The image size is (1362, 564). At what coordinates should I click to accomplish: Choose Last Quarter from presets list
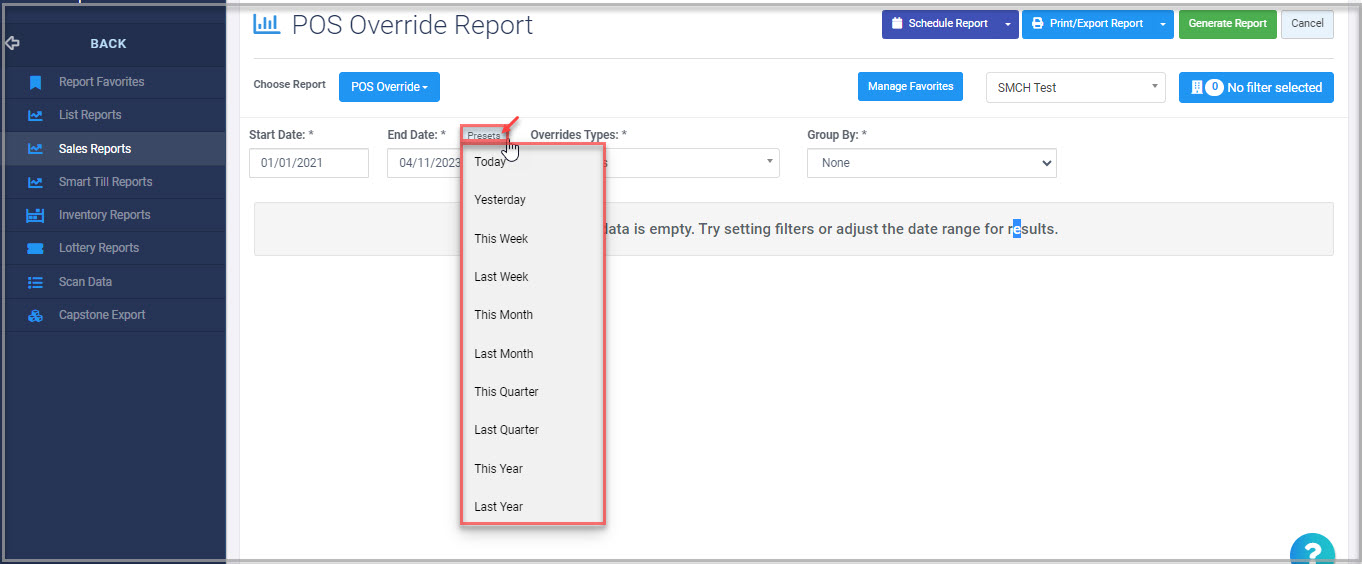(506, 430)
